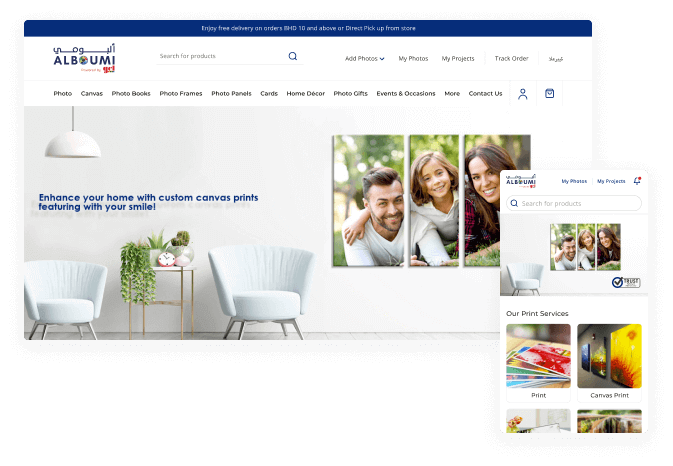The image size is (673, 466).
Task: Switch language to Arabic
Action: click(556, 59)
